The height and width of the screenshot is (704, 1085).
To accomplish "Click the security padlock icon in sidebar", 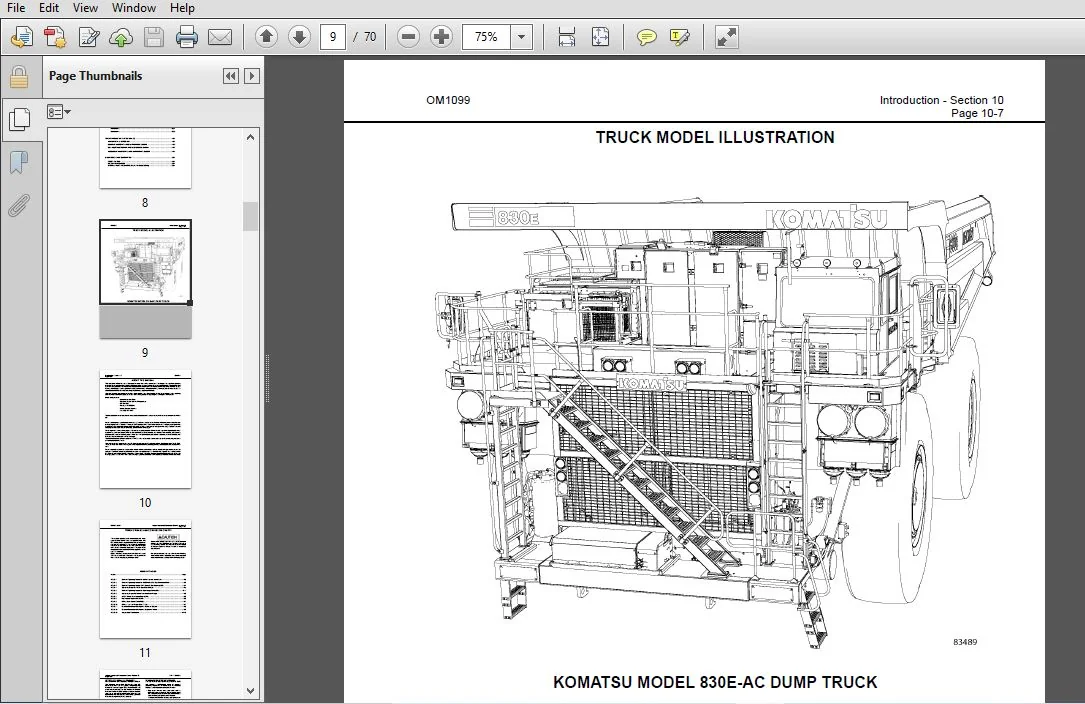I will pos(19,77).
